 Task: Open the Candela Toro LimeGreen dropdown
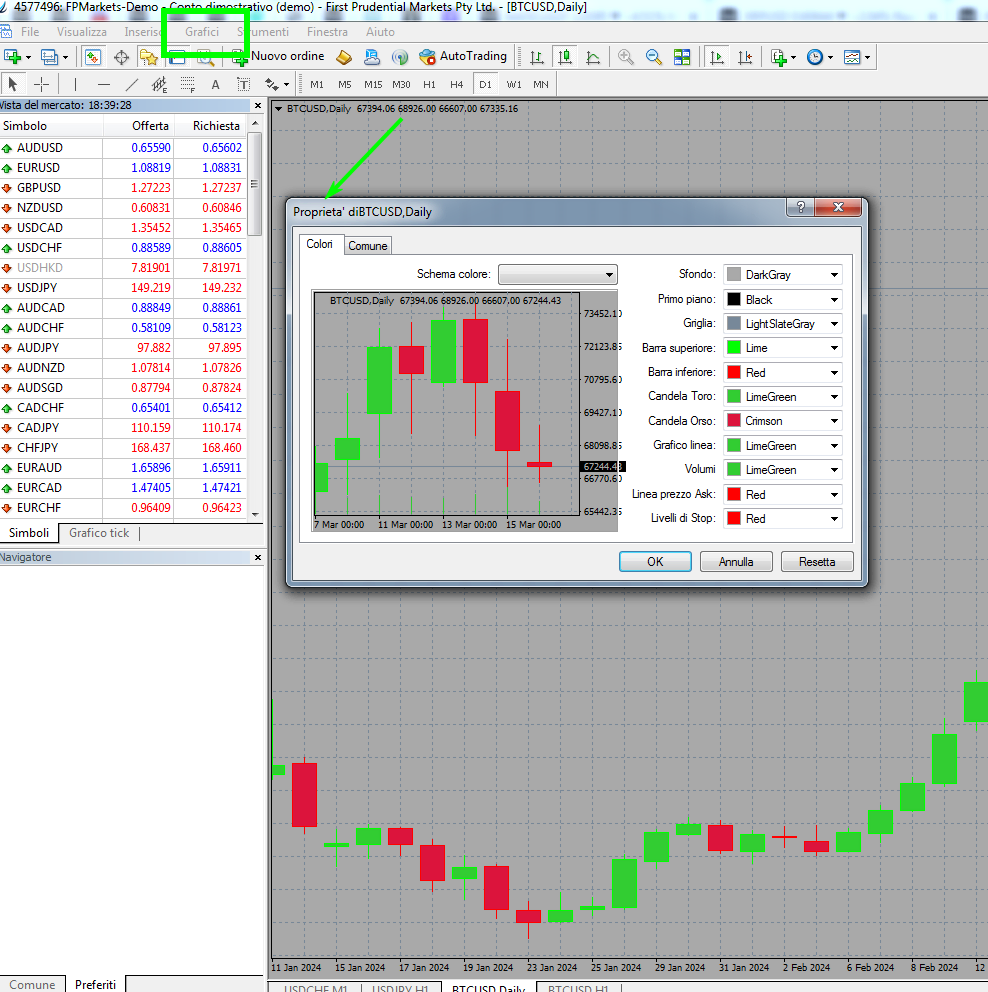pyautogui.click(x=782, y=397)
